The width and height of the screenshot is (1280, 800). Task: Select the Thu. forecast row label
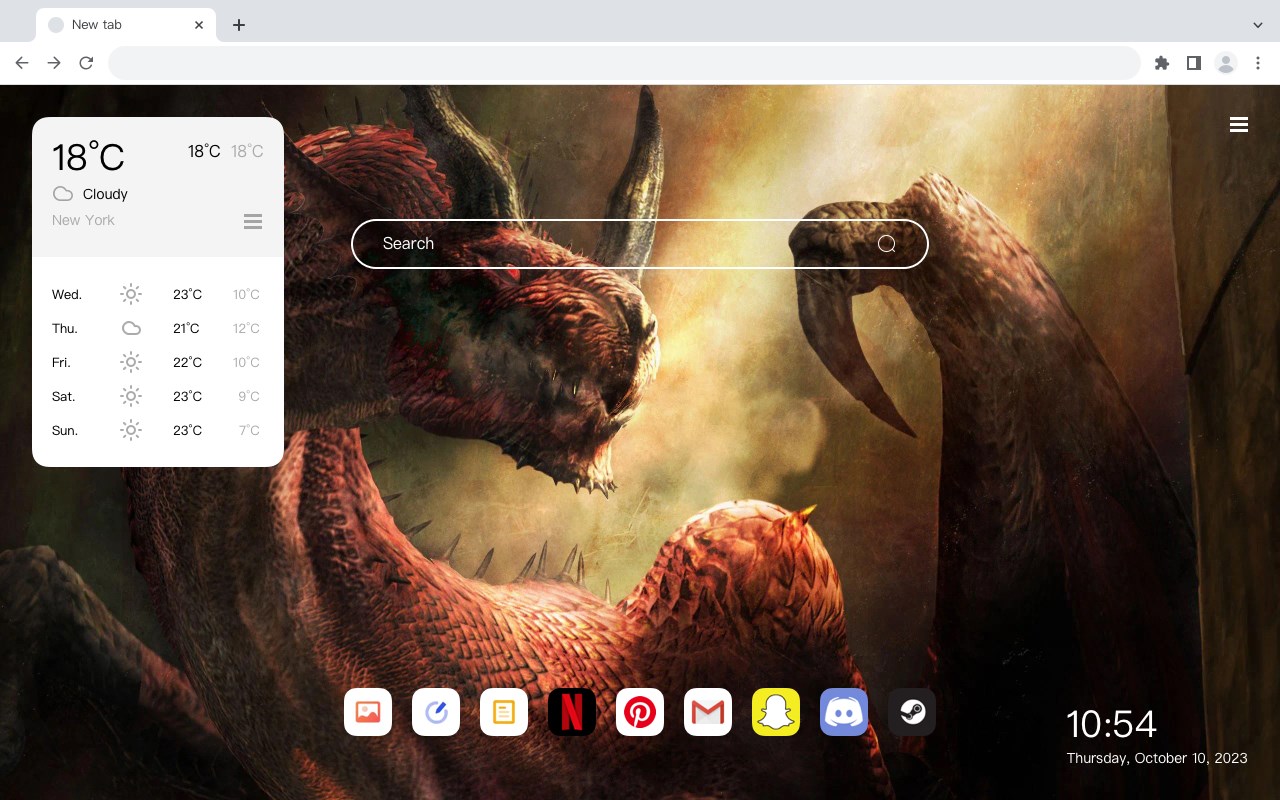(65, 328)
